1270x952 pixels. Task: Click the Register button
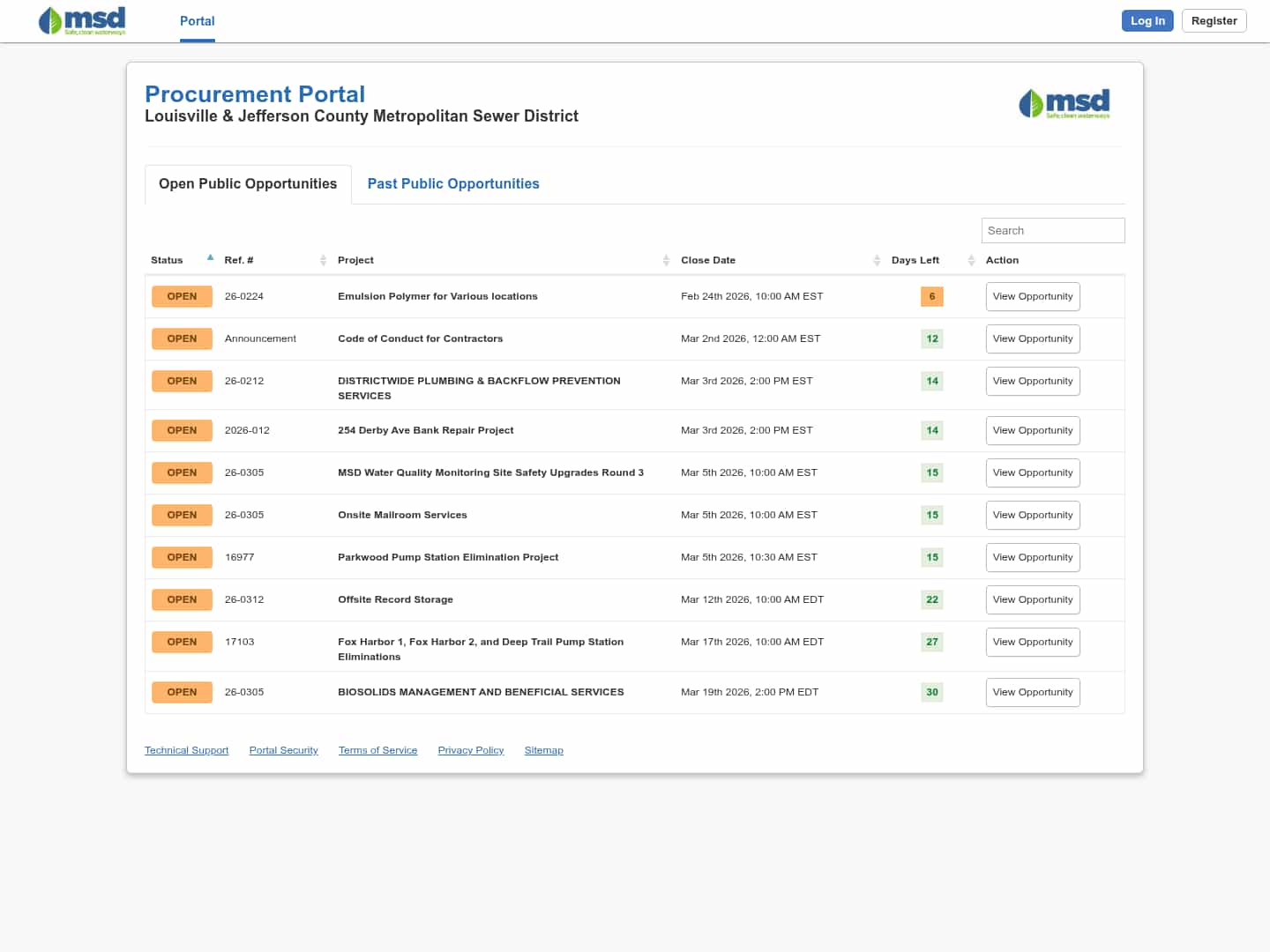pyautogui.click(x=1214, y=21)
